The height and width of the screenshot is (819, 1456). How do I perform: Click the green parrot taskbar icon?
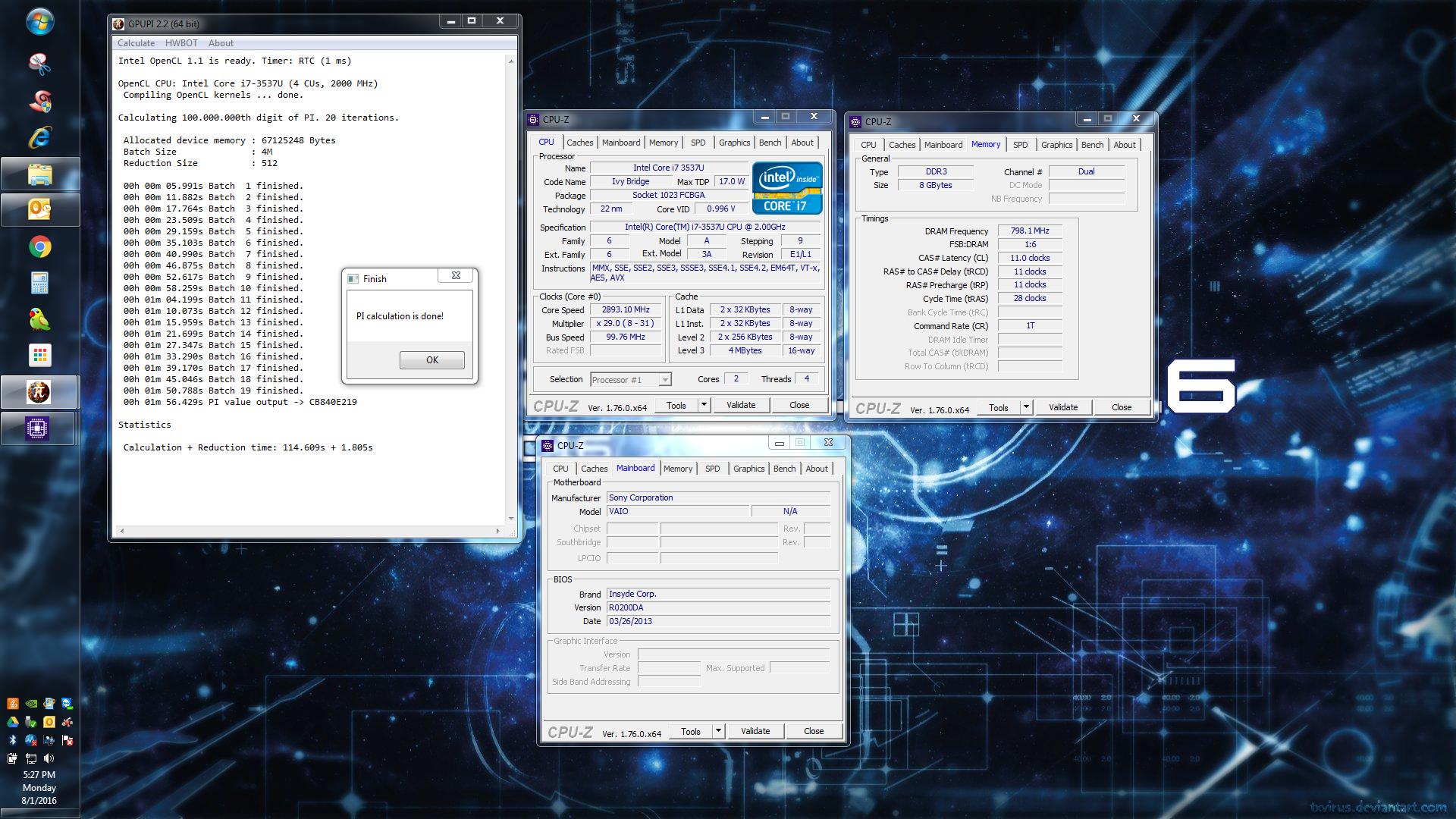pos(39,319)
